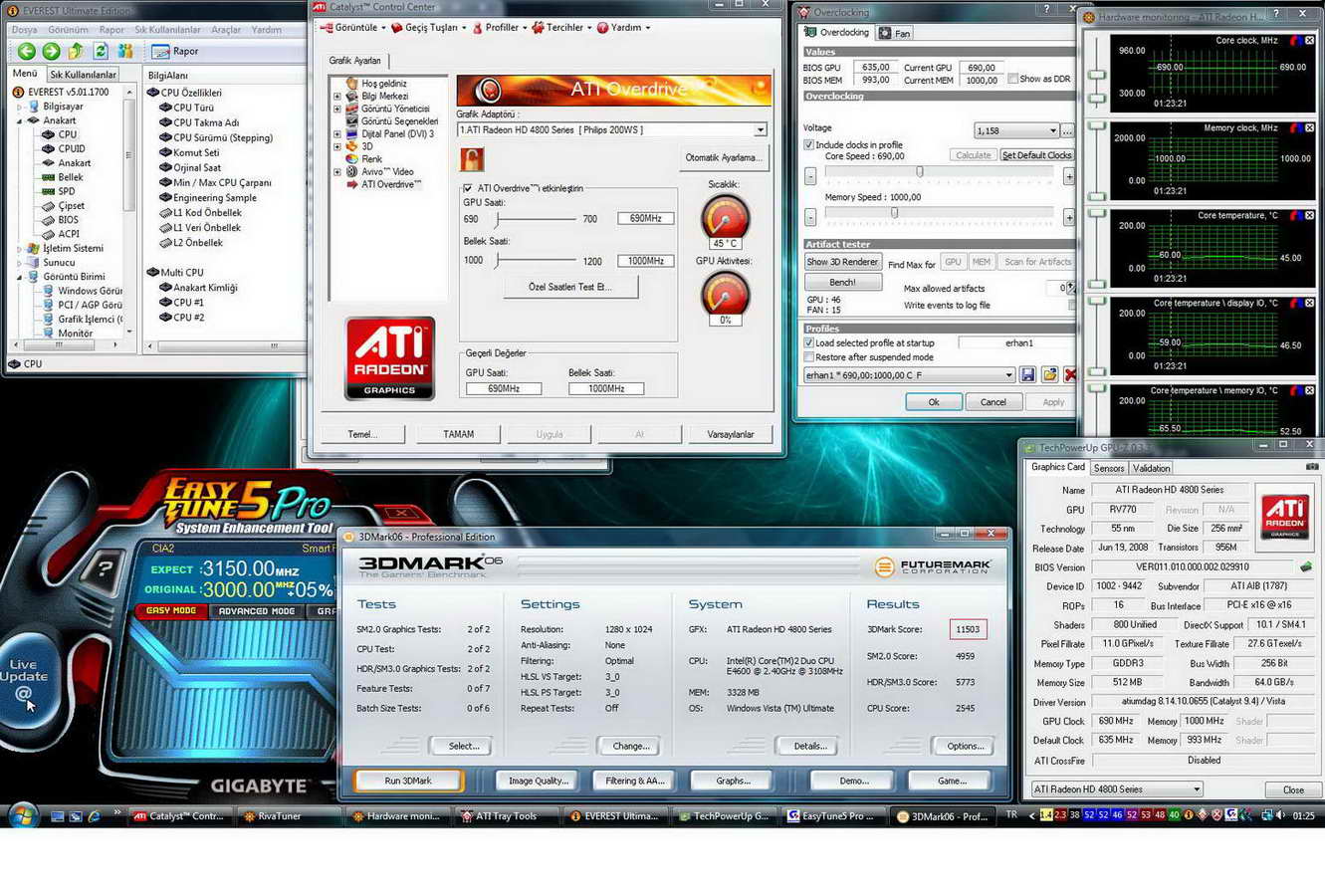Click the GPU-Z BIOS save green icon
1325x896 pixels.
point(1305,566)
